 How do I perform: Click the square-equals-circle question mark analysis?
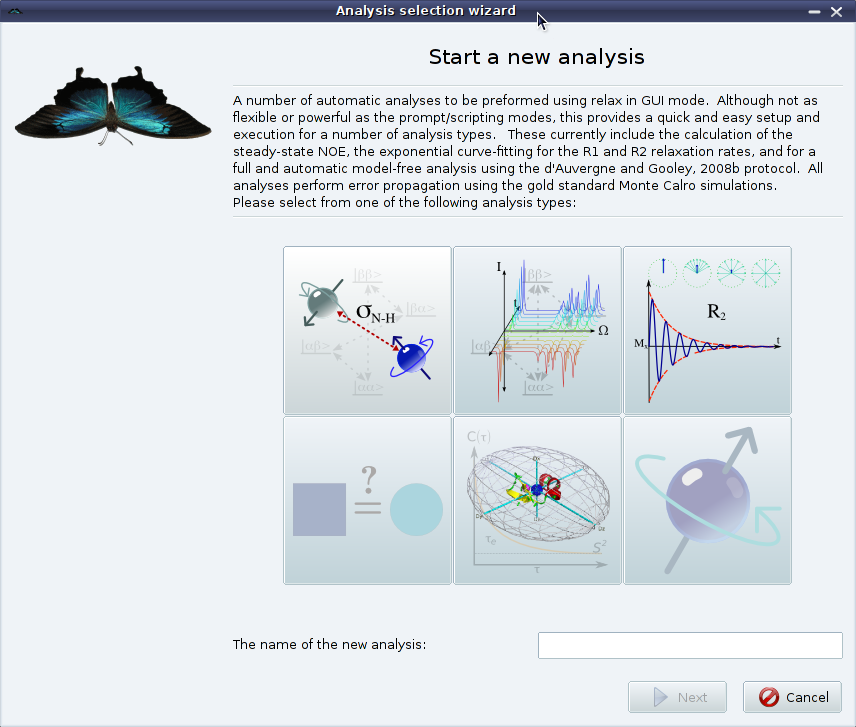pyautogui.click(x=367, y=500)
